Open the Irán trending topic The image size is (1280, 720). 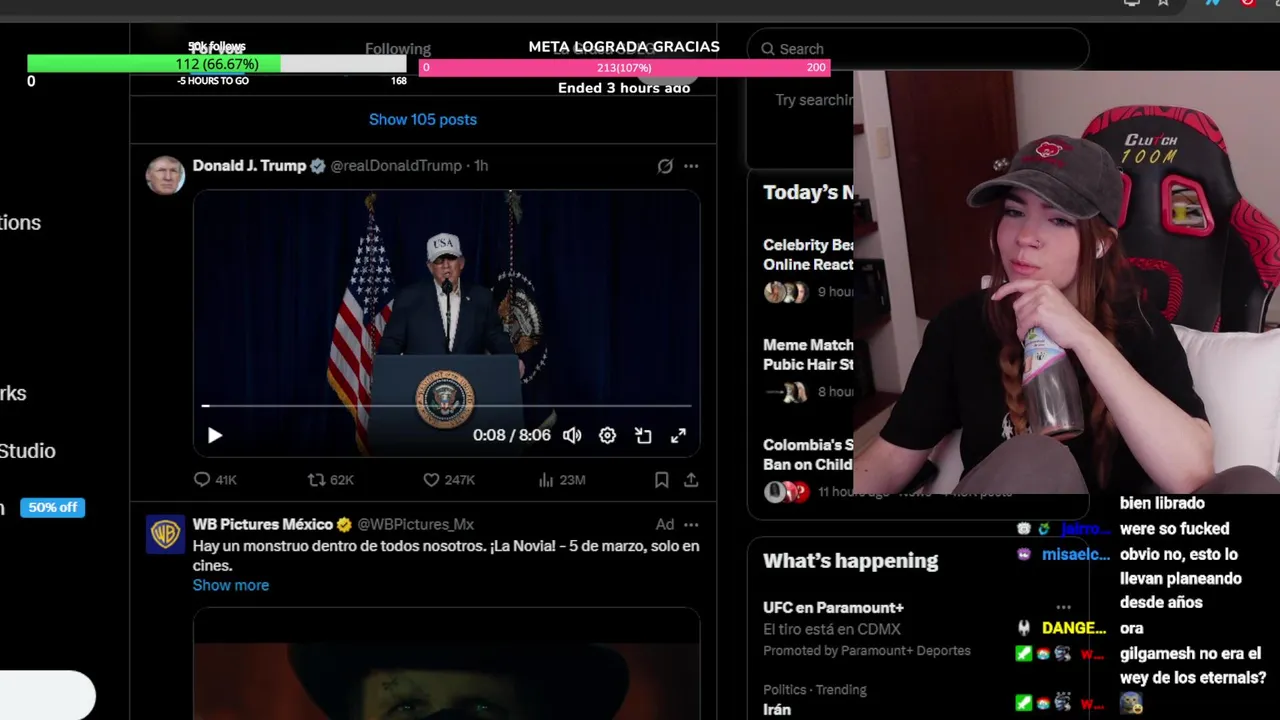(777, 709)
